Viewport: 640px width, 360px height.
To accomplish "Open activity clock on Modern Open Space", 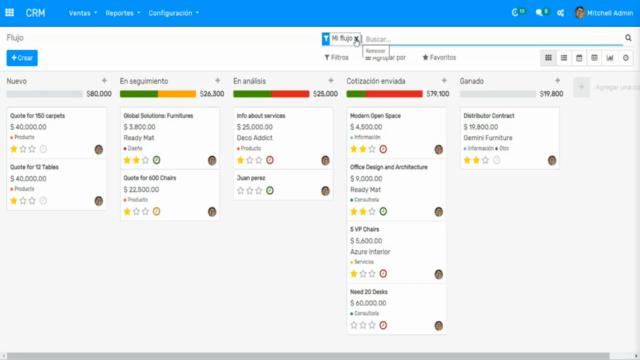I will pos(383,149).
